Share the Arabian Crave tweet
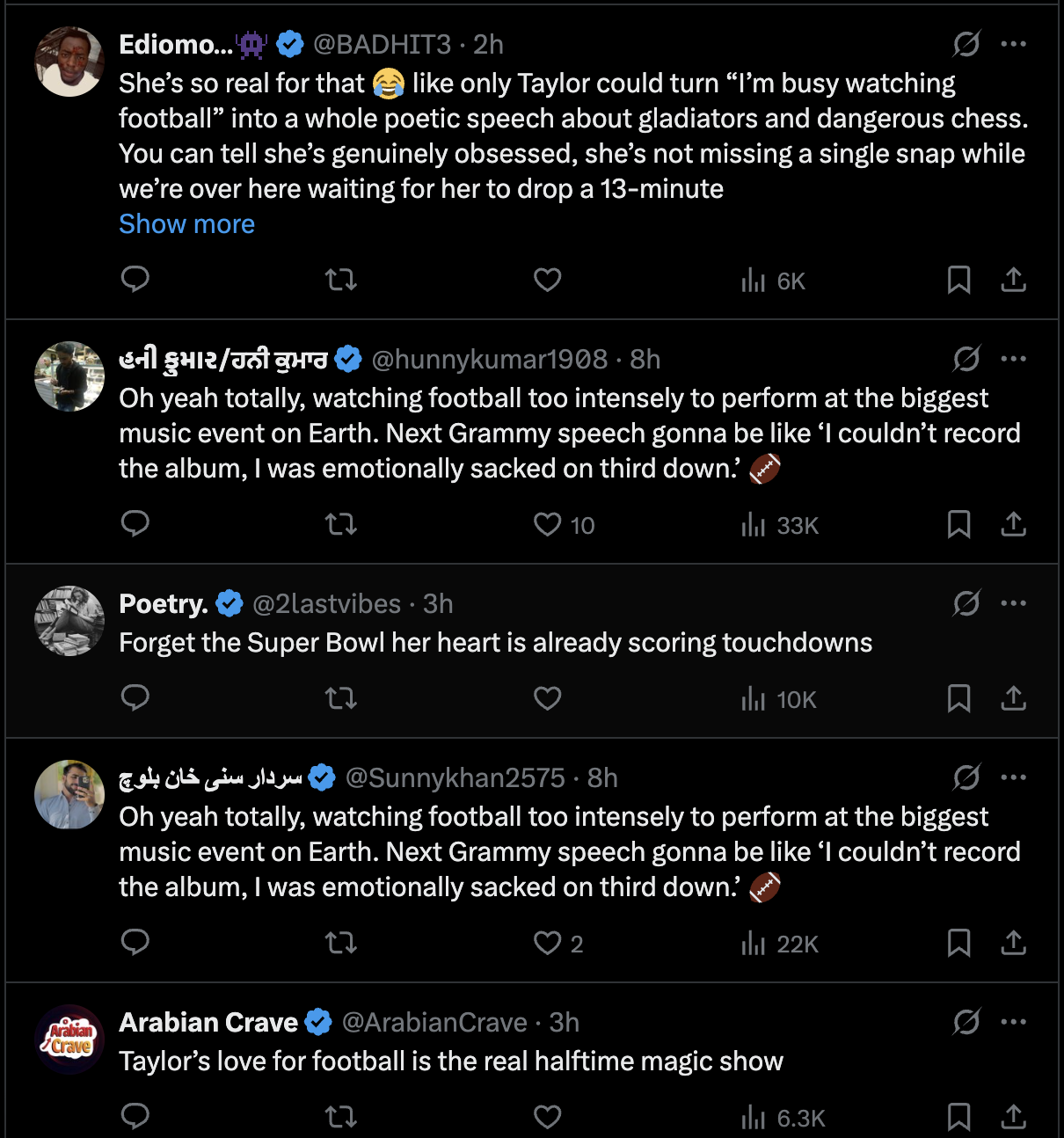 pos(1013,1117)
